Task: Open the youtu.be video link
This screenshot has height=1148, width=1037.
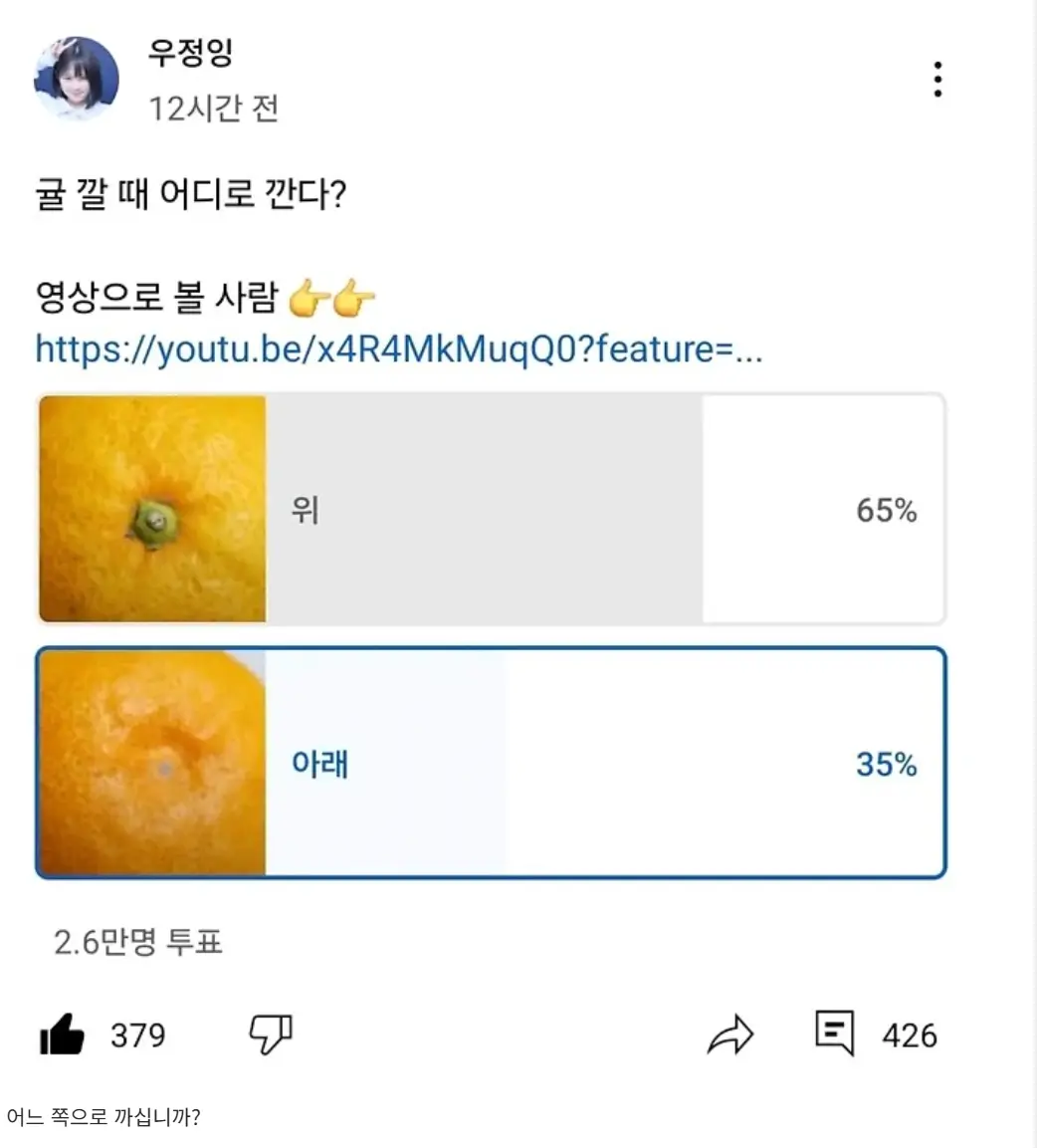Action: tap(399, 349)
